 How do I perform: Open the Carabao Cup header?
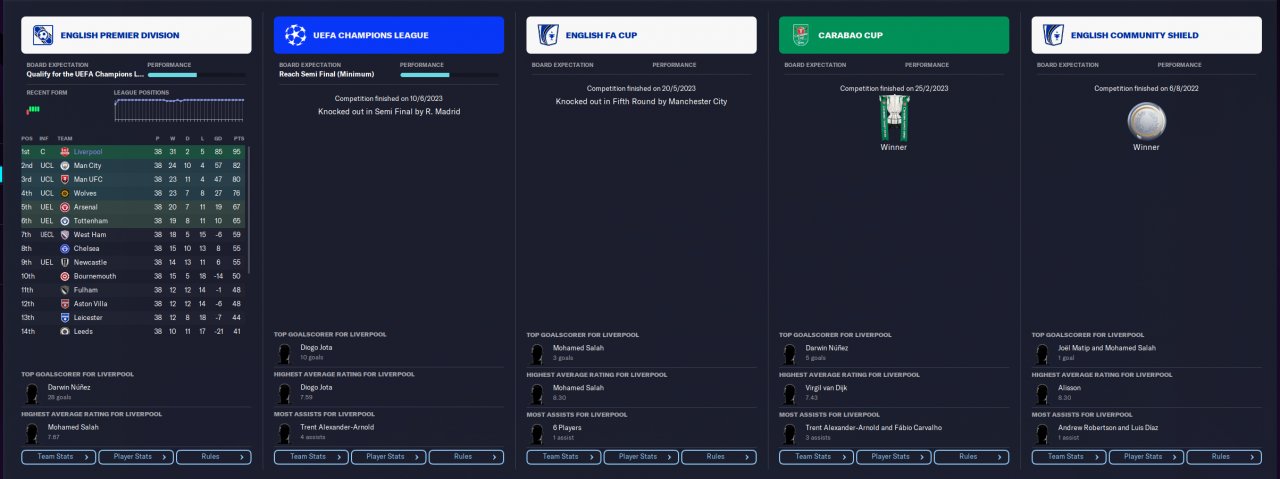(x=894, y=35)
